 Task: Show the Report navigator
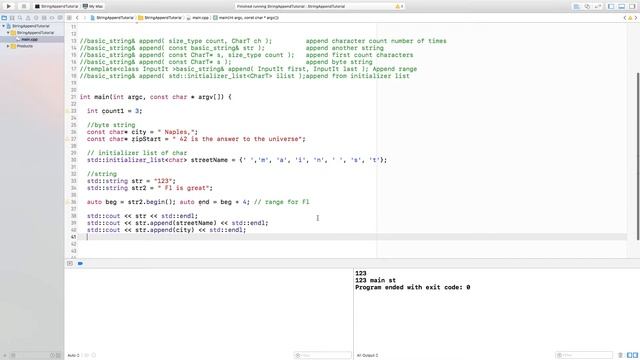point(60,18)
